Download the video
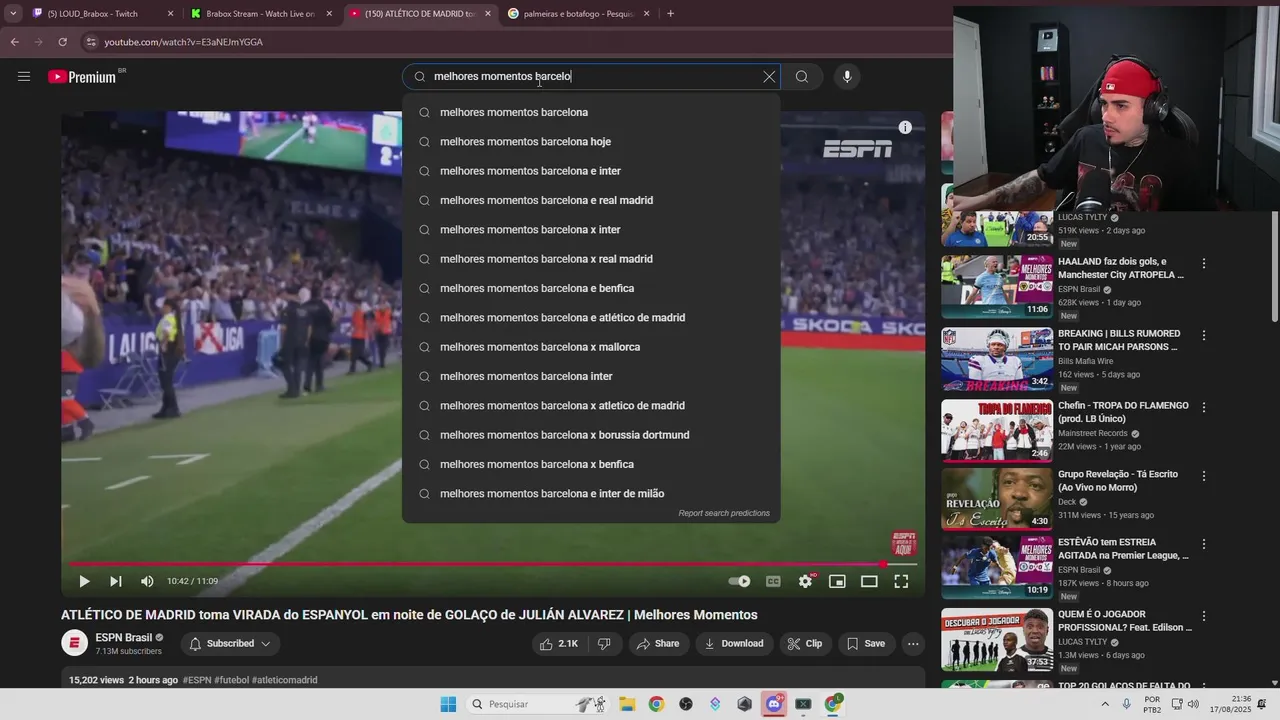The image size is (1280, 720). (x=734, y=644)
